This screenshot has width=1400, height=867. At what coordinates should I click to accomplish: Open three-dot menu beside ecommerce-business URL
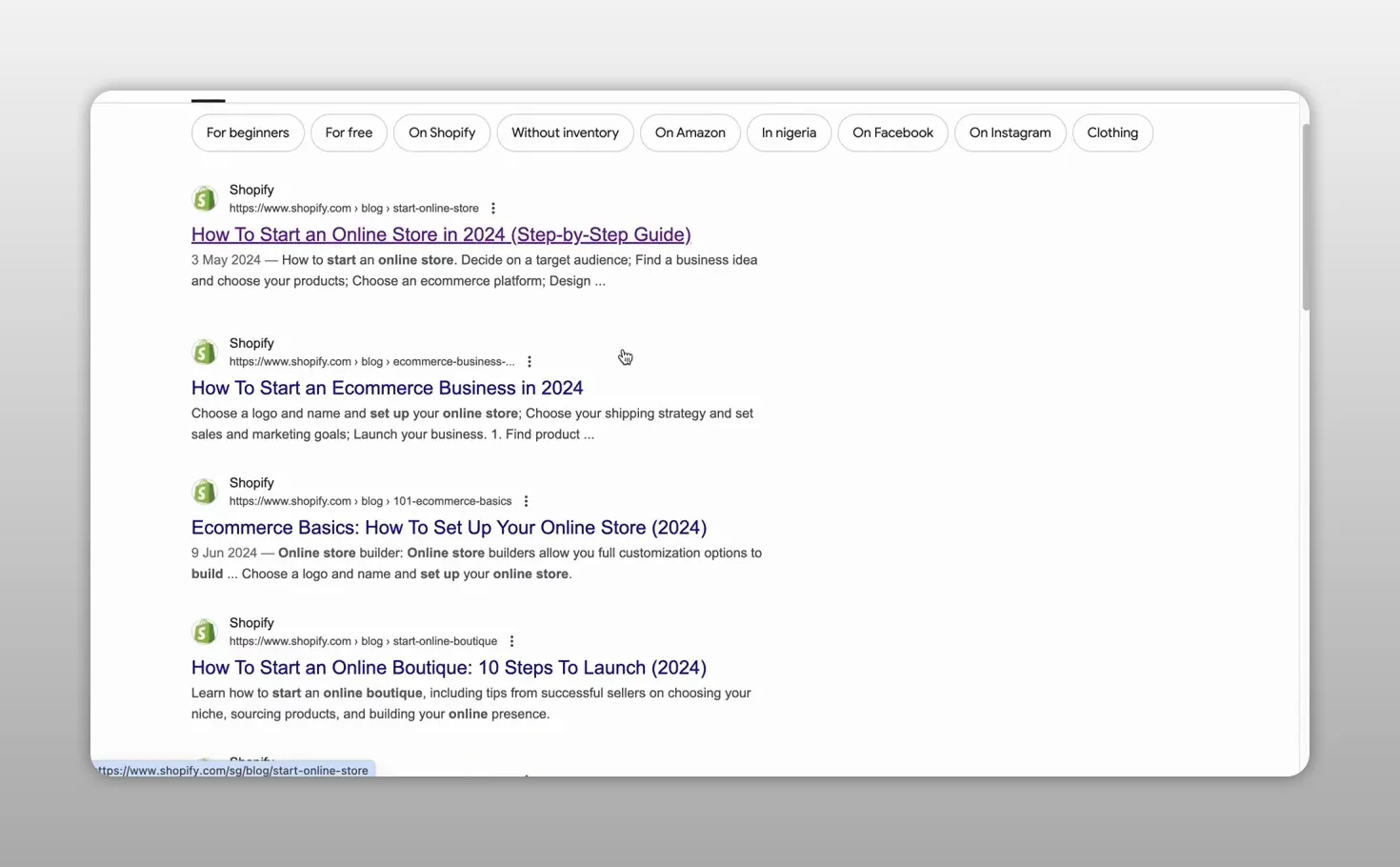tap(530, 361)
